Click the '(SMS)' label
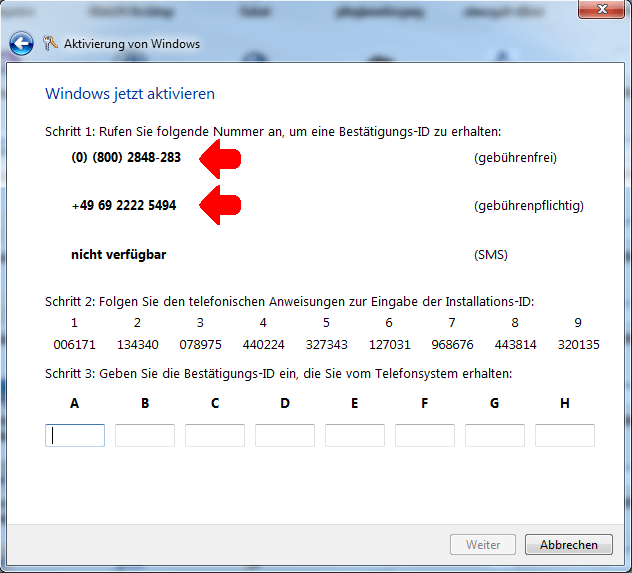The width and height of the screenshot is (632, 573). point(491,255)
